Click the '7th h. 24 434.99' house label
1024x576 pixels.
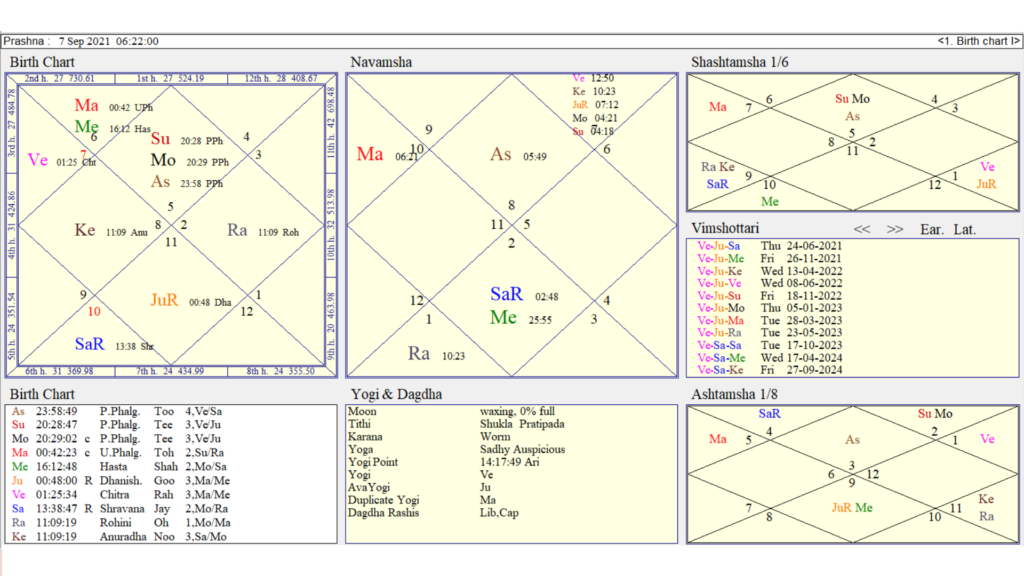tap(170, 371)
